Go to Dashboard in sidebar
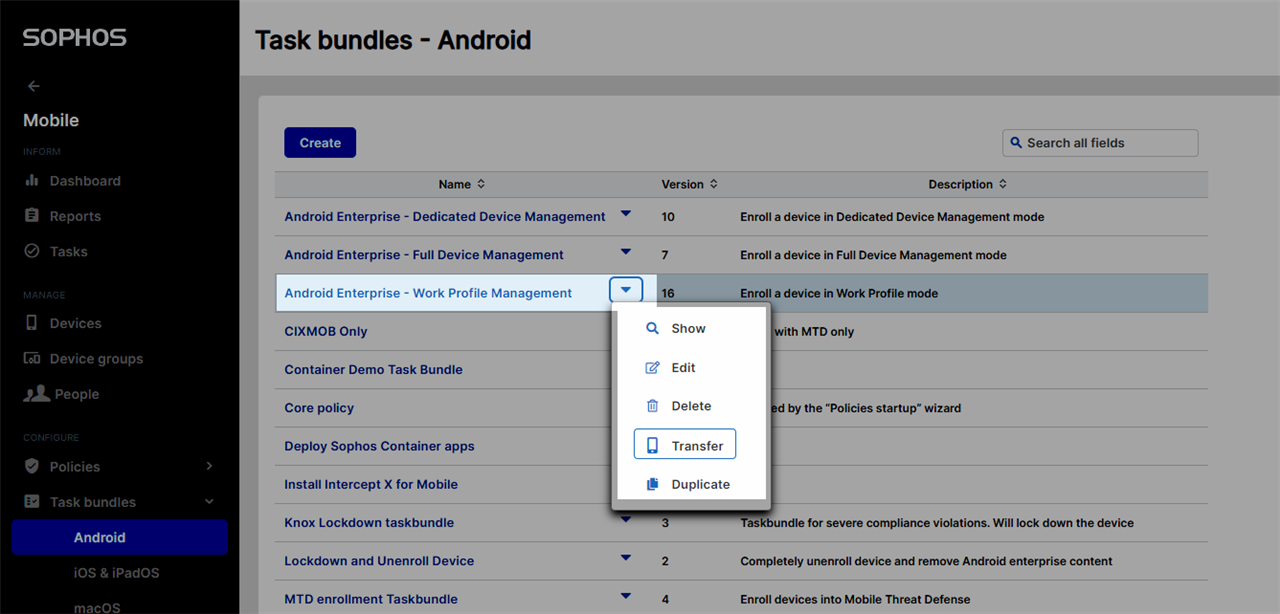1280x614 pixels. coord(85,181)
